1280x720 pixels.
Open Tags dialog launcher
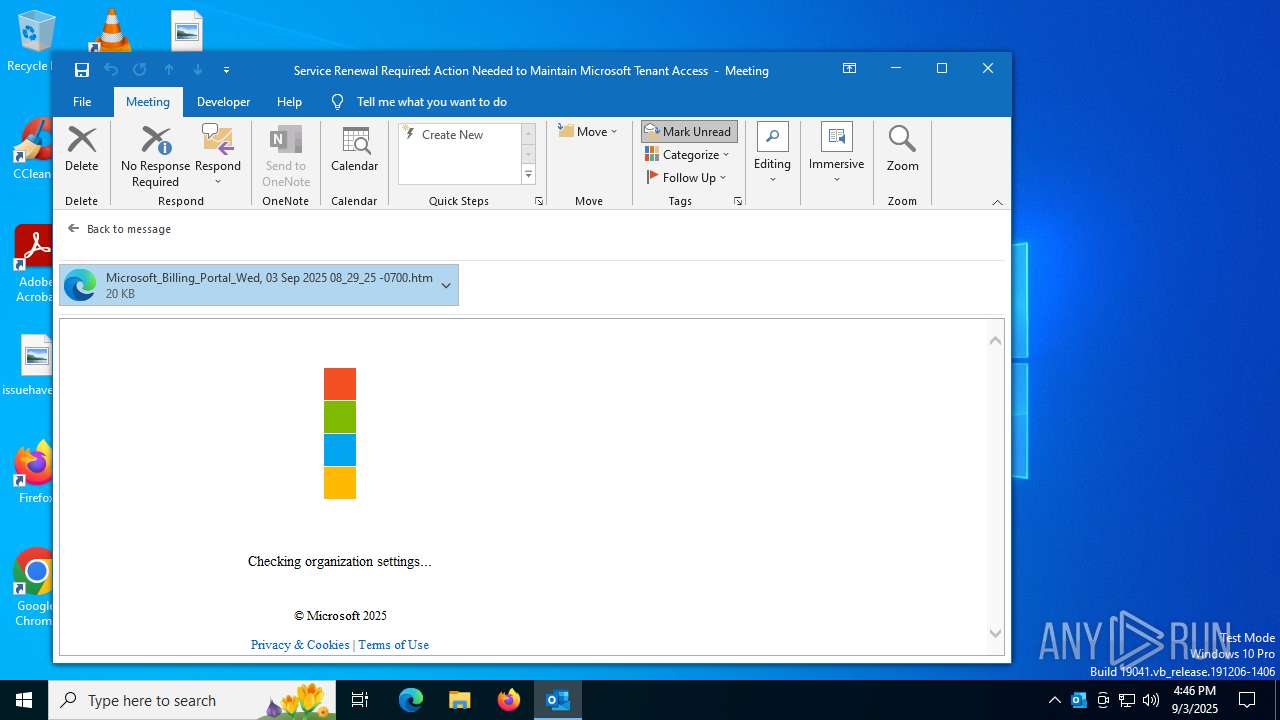point(738,201)
